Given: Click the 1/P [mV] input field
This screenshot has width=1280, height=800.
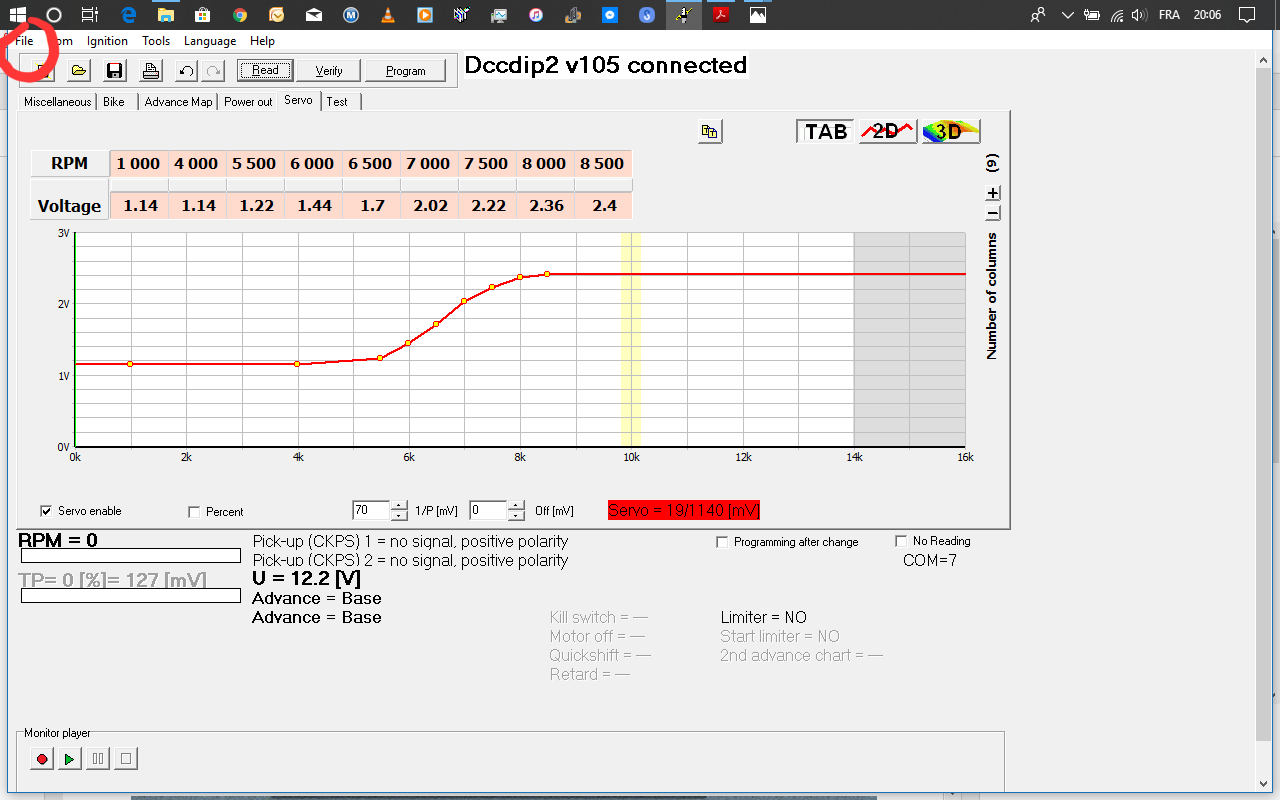Looking at the screenshot, I should 371,510.
